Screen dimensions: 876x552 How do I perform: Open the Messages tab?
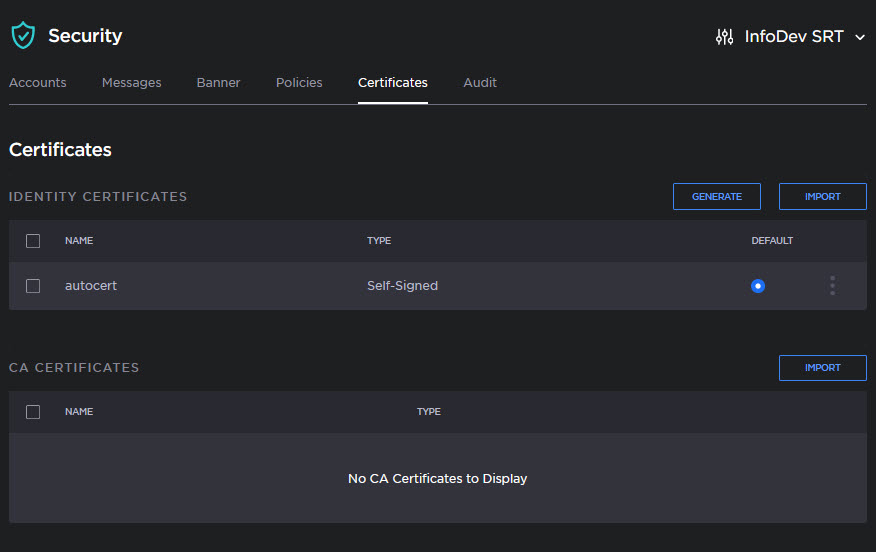(131, 83)
